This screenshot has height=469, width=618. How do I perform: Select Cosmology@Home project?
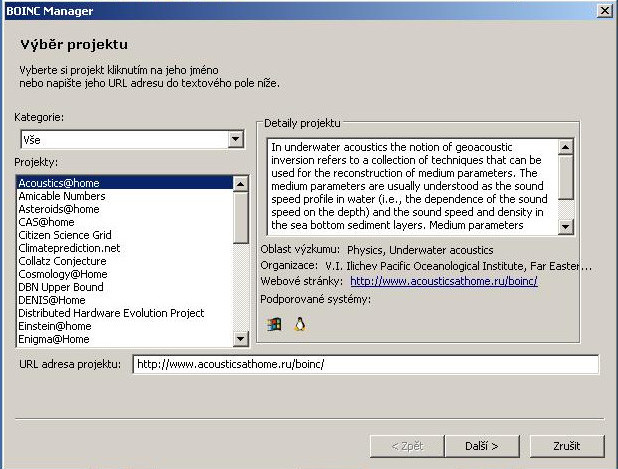click(125, 274)
